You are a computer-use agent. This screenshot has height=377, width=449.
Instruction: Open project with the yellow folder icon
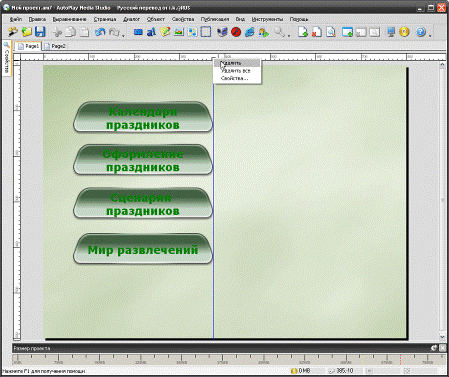click(x=27, y=32)
